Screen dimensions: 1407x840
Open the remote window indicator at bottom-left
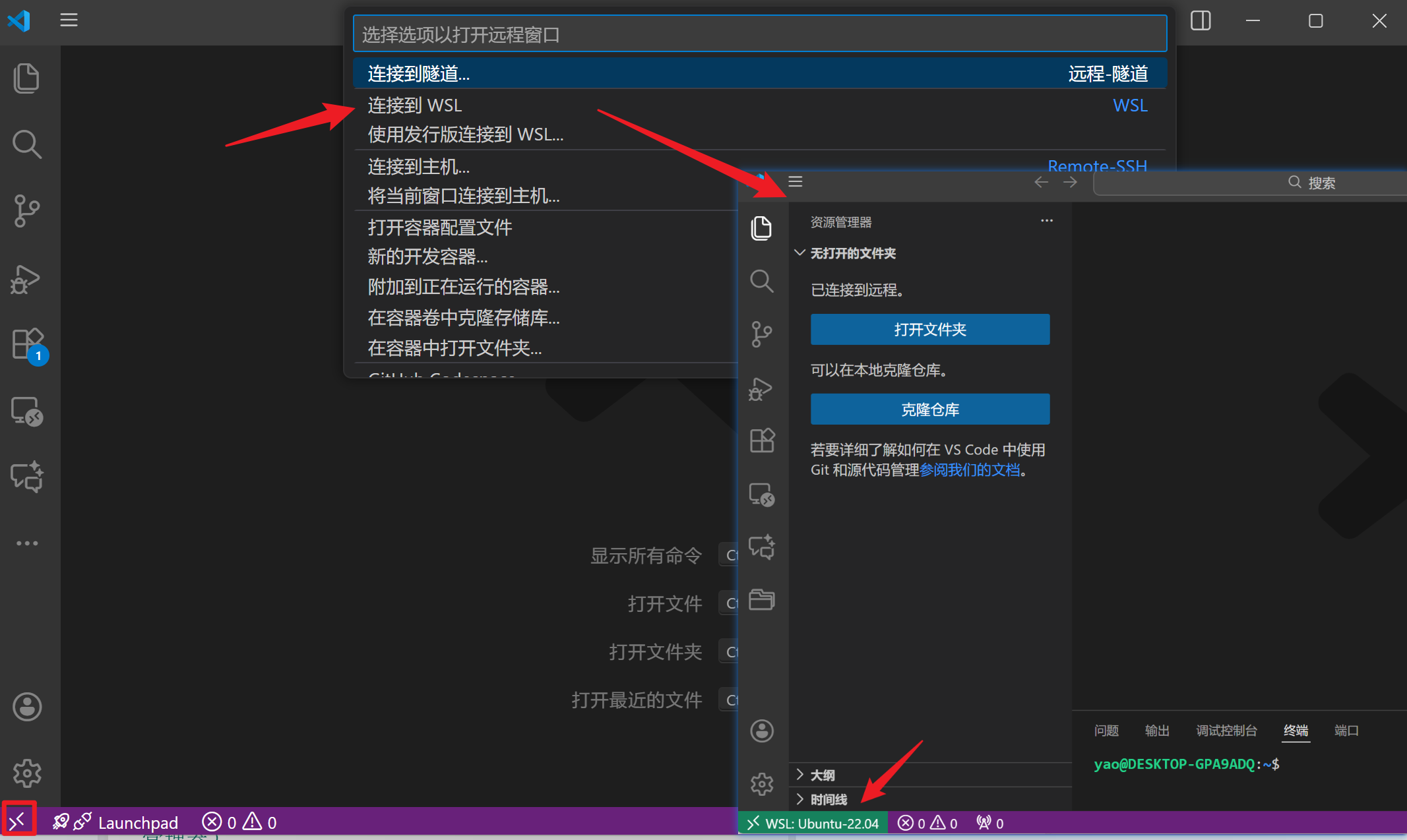pyautogui.click(x=18, y=821)
